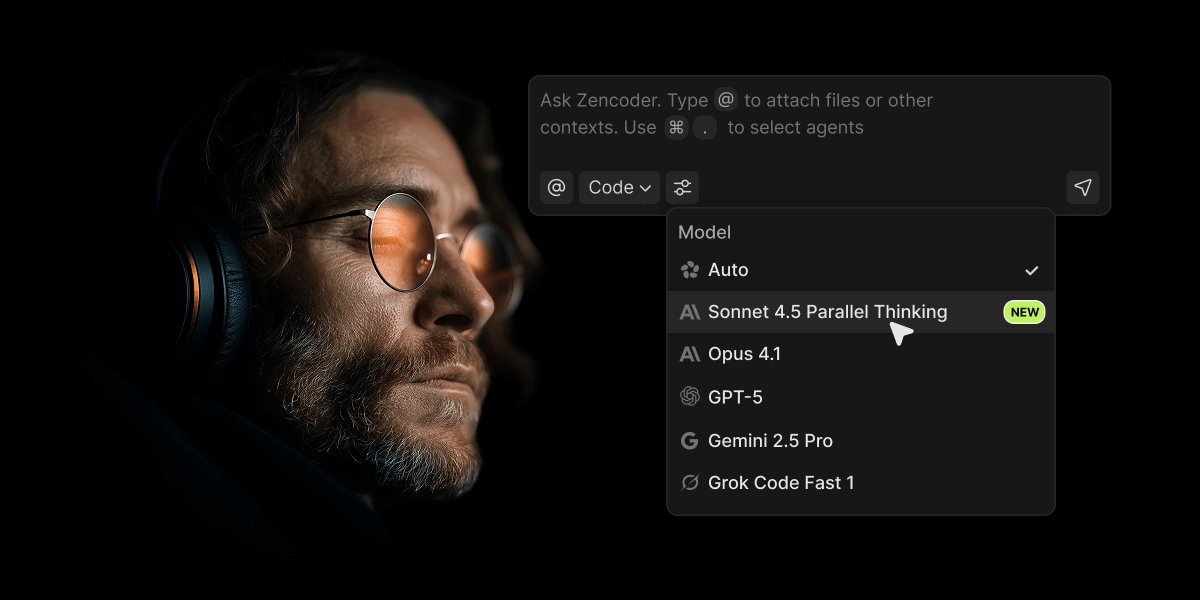Pick Gemini 2.5 Pro as the model
1200x600 pixels.
coord(770,440)
